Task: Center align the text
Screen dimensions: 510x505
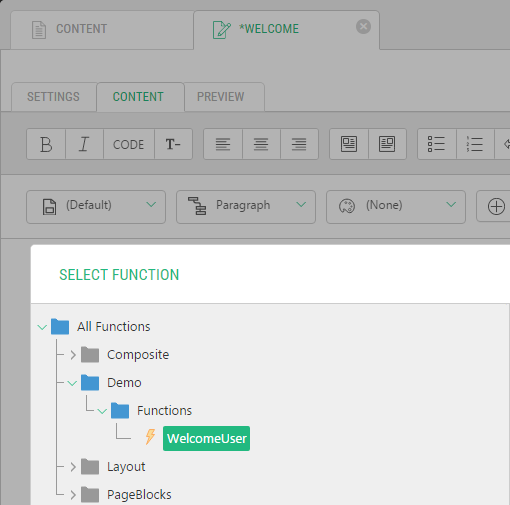Action: [x=261, y=144]
